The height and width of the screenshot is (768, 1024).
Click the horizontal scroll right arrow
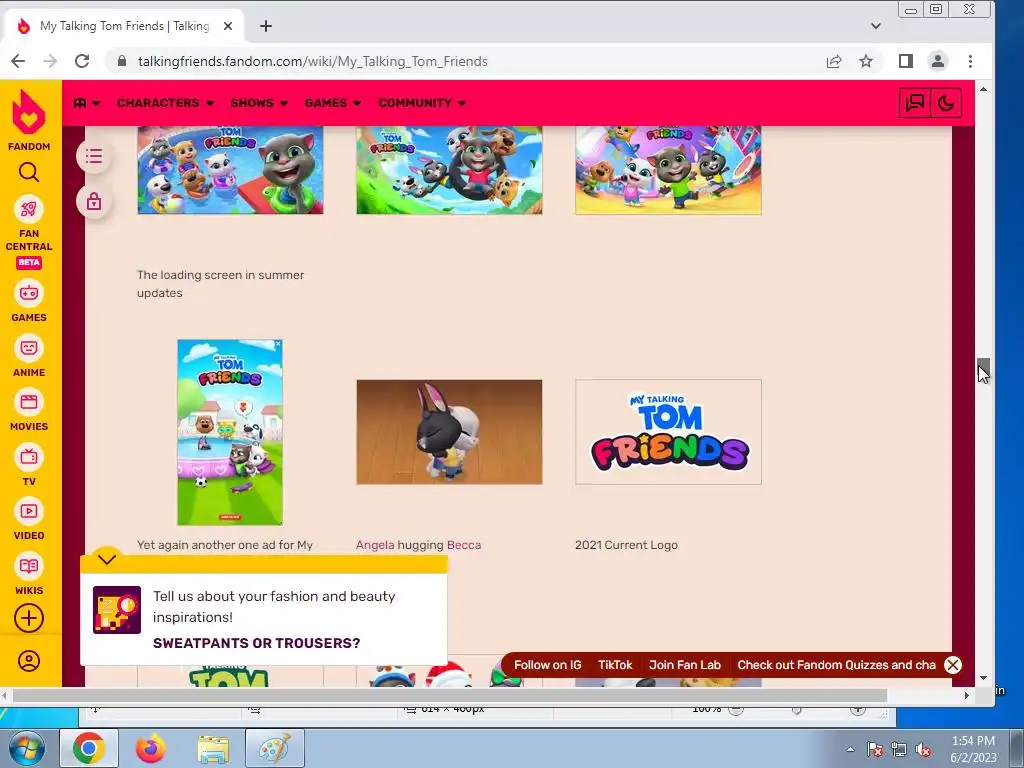click(967, 696)
